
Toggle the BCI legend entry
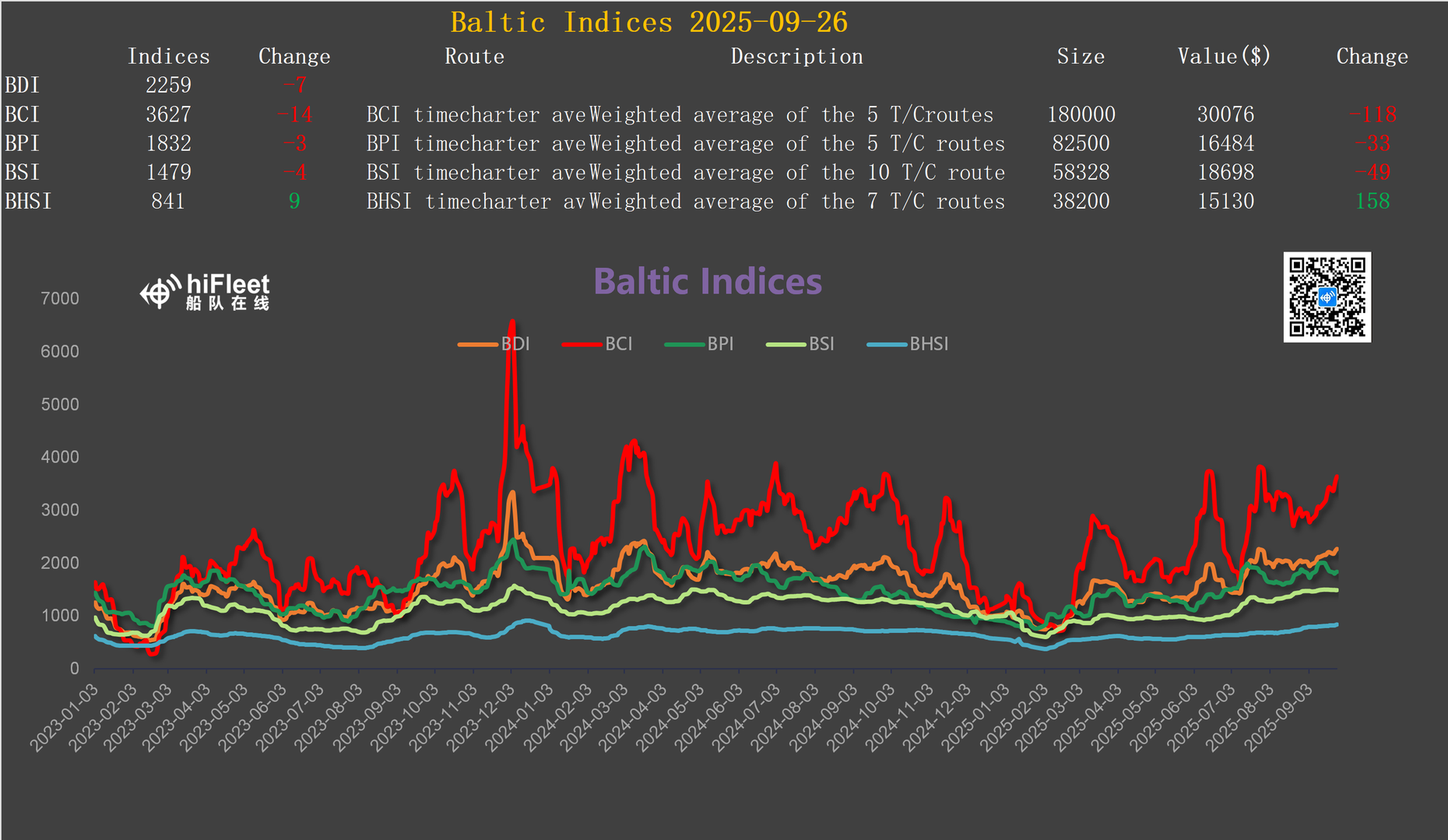pos(598,344)
